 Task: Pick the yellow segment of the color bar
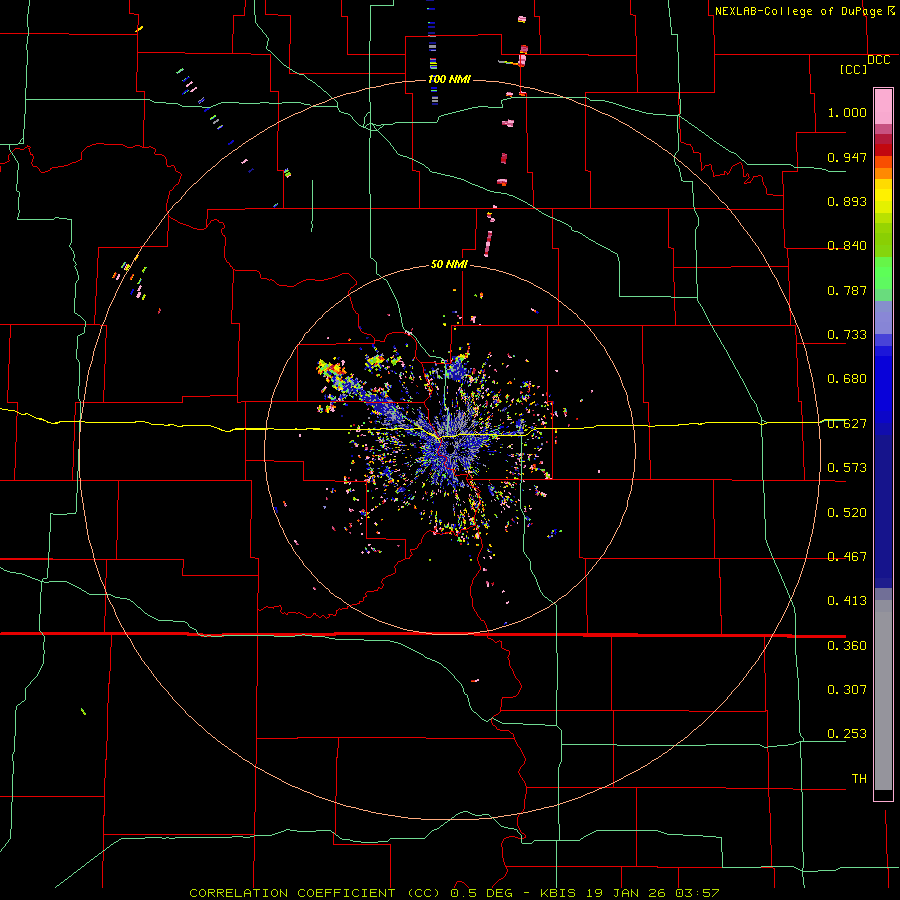[x=883, y=196]
